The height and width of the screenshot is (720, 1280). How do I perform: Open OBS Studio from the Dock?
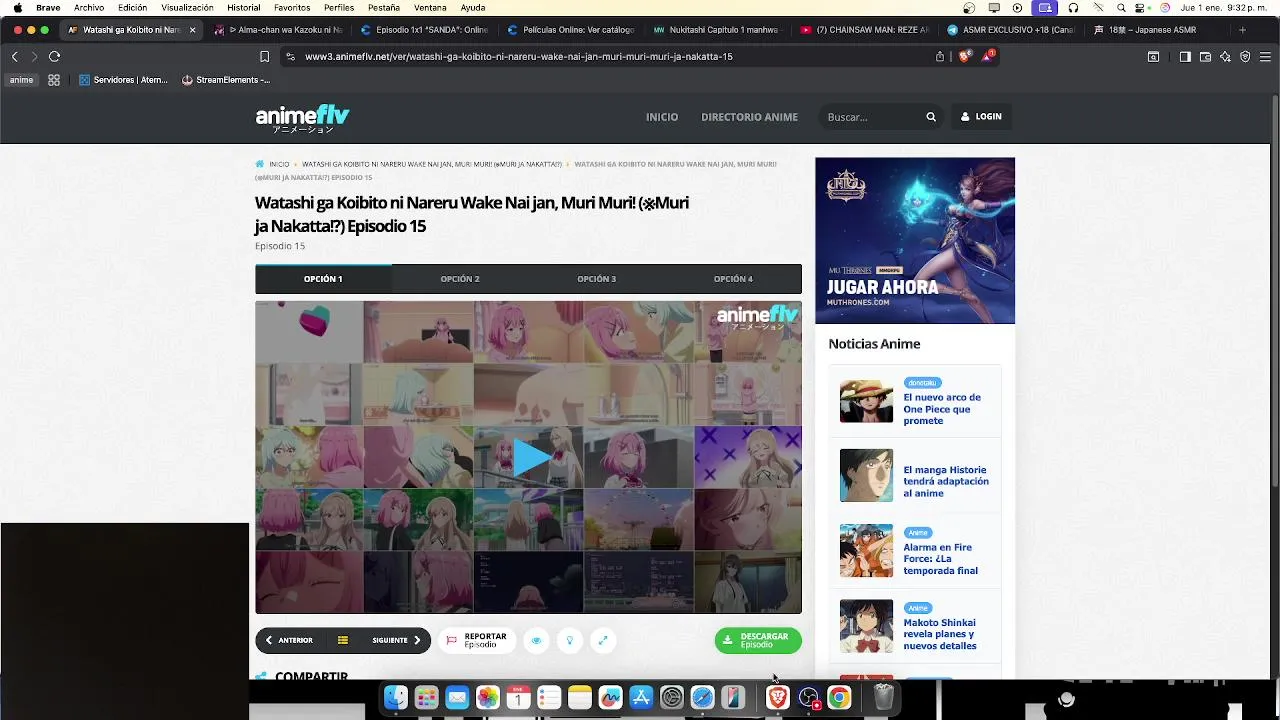808,698
